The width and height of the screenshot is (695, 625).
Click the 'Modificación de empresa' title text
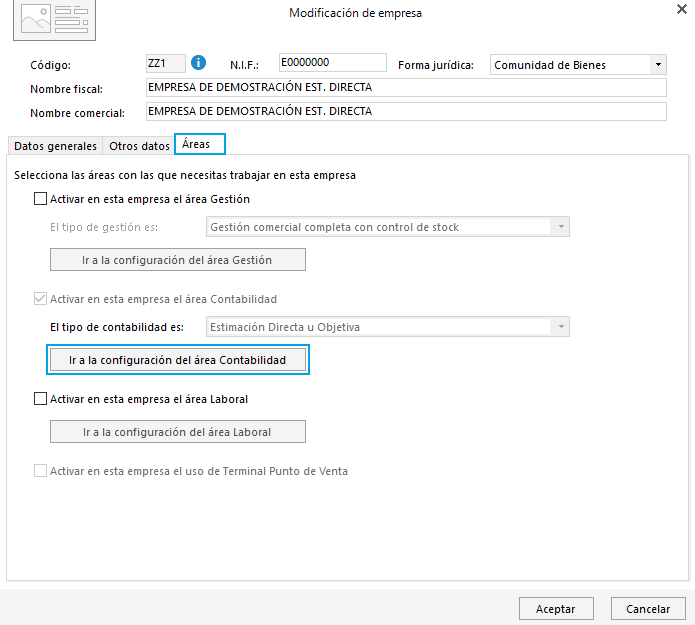click(355, 13)
